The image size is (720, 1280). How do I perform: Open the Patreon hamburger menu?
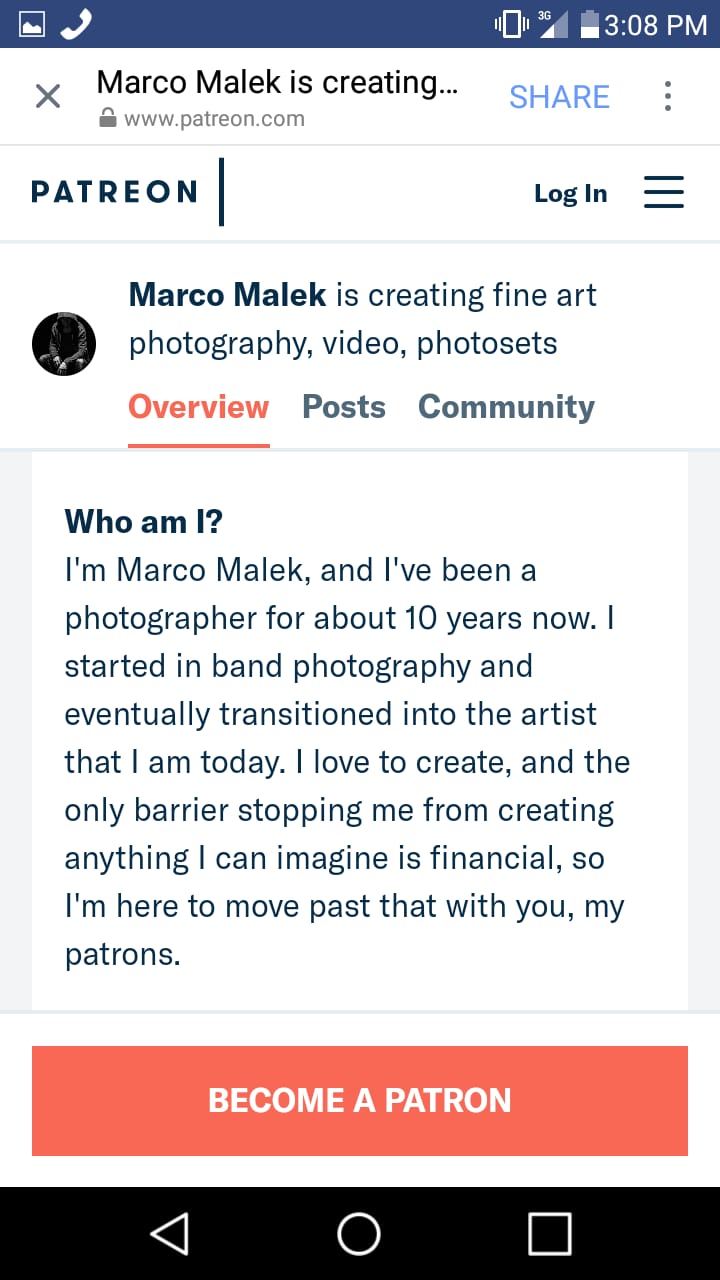663,192
